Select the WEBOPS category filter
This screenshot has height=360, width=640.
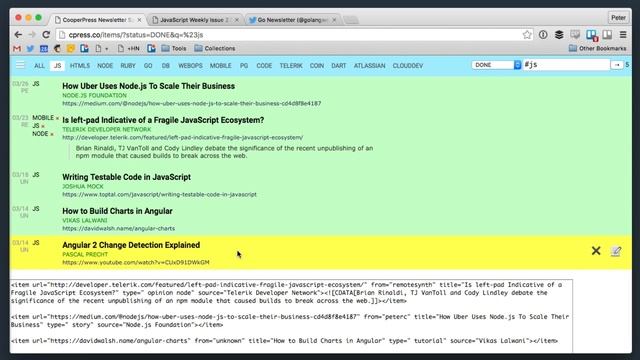(x=190, y=66)
